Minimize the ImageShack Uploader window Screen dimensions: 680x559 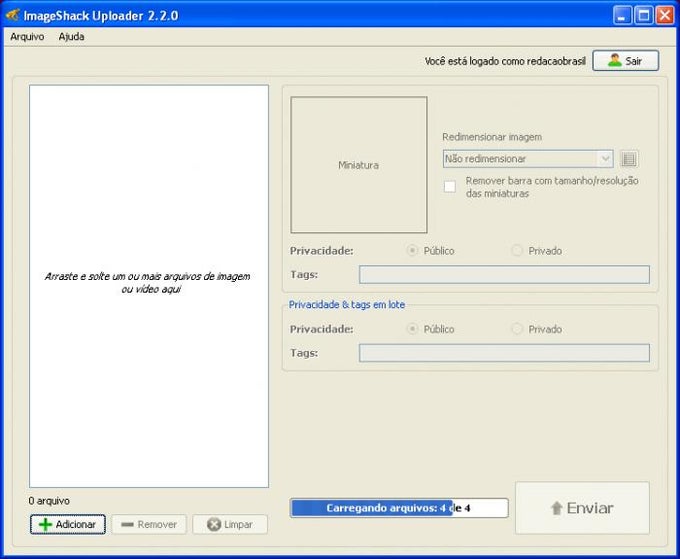tap(622, 16)
